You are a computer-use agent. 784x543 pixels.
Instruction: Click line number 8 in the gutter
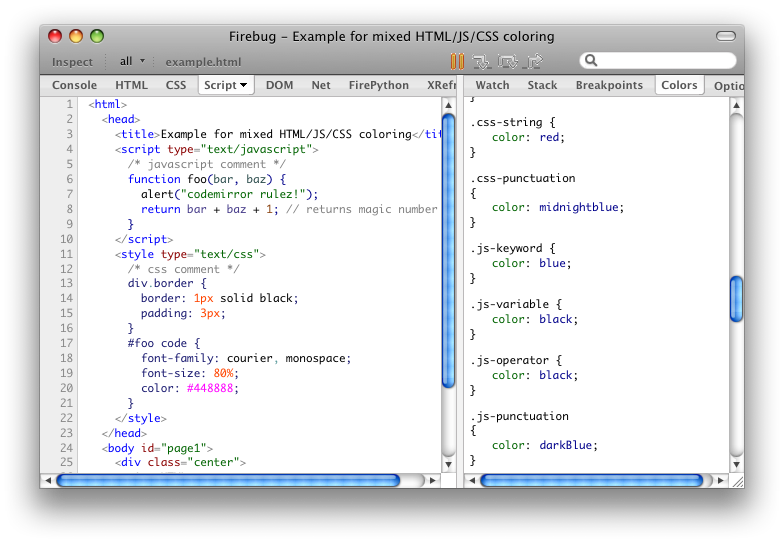point(70,209)
